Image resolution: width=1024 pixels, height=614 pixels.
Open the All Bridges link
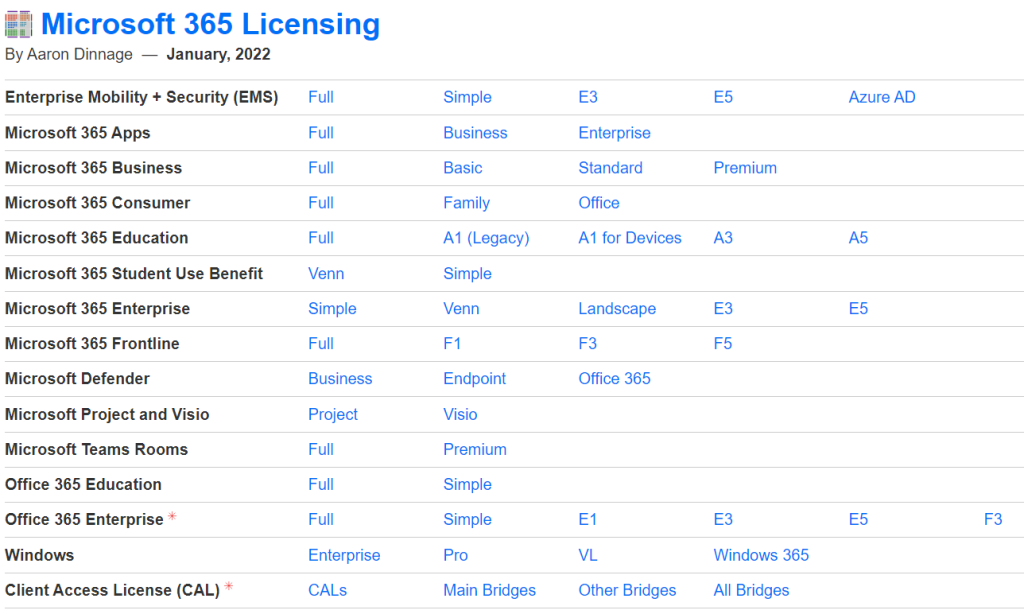pyautogui.click(x=751, y=590)
